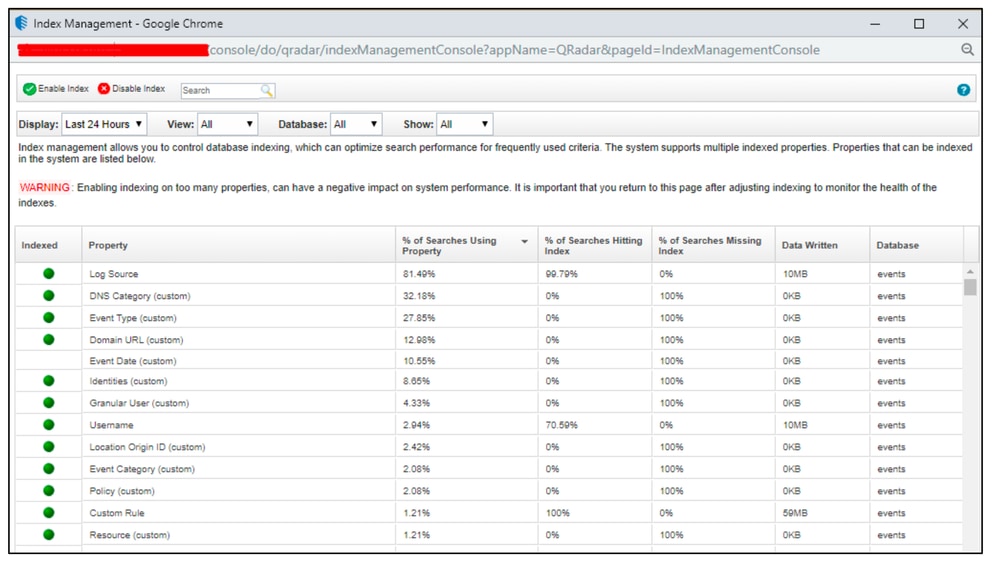This screenshot has width=999, height=562.
Task: Sort by Property column header
Action: [x=108, y=246]
